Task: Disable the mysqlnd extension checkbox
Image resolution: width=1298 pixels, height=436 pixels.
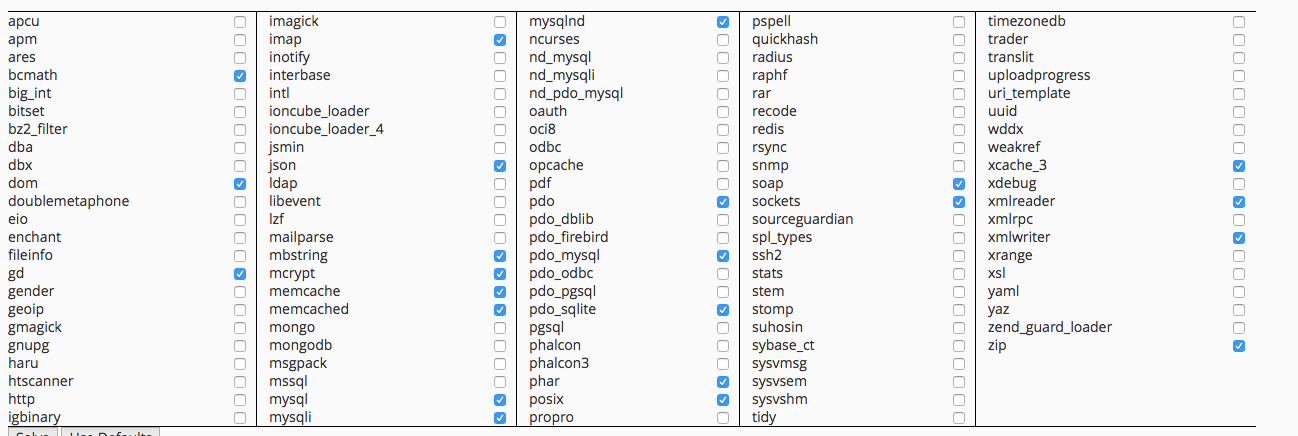Action: pos(723,21)
